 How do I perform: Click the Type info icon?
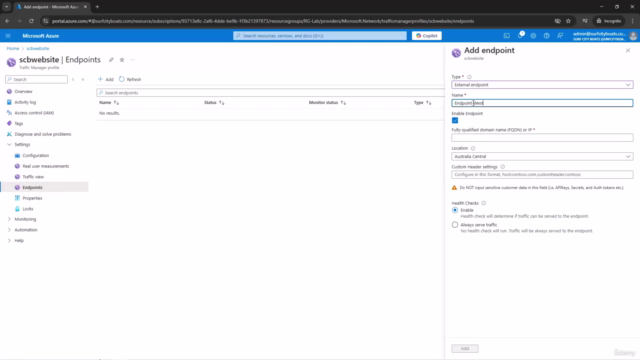tap(469, 77)
